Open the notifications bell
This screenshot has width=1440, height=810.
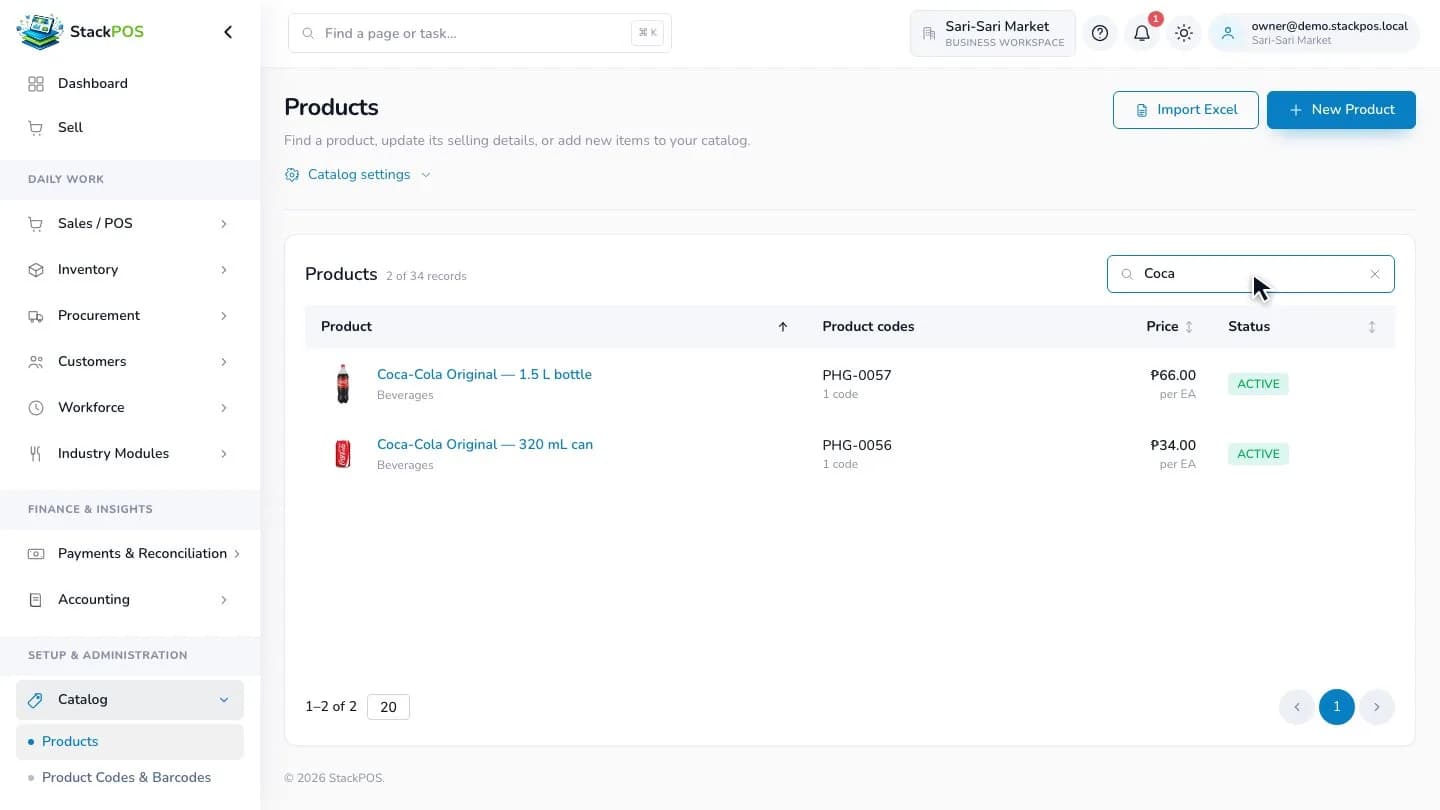point(1142,33)
